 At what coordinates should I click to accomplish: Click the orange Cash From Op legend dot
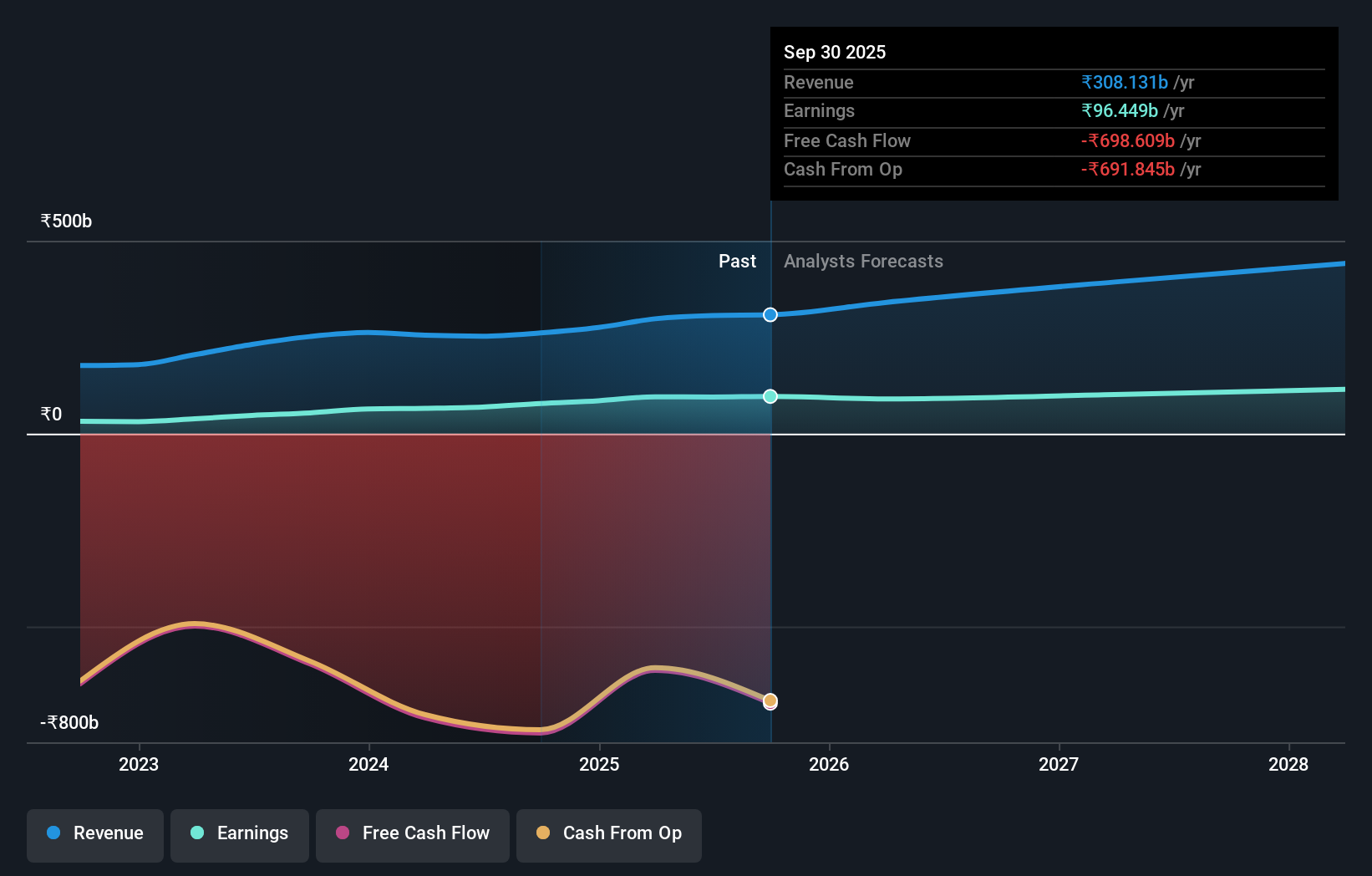coord(543,833)
